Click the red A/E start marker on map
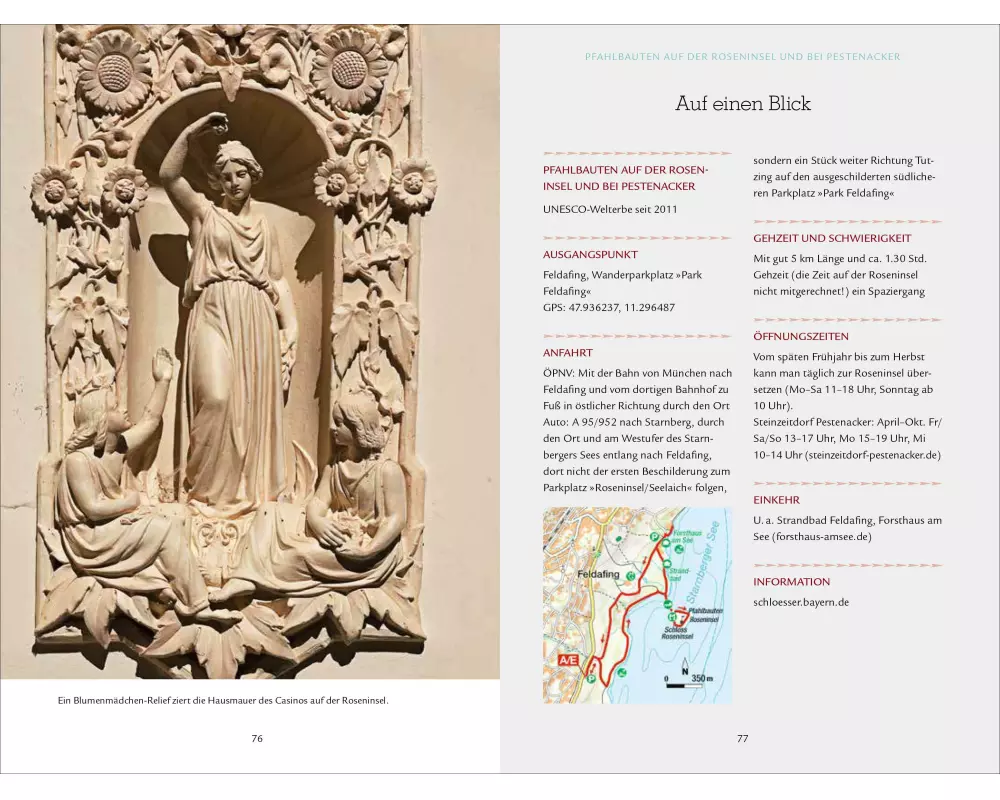The height and width of the screenshot is (800, 1000). (x=568, y=661)
